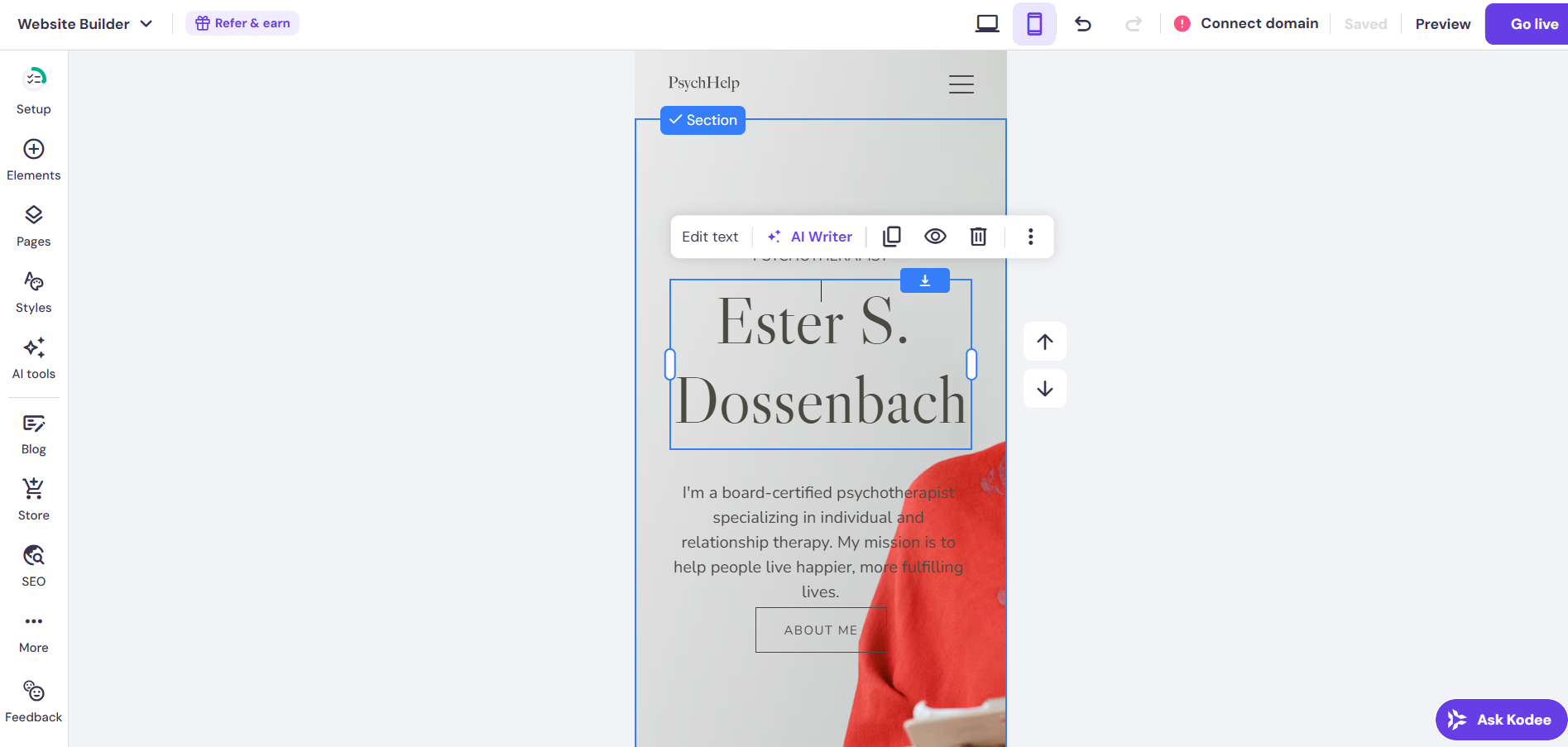Undo the last change

coord(1083,24)
